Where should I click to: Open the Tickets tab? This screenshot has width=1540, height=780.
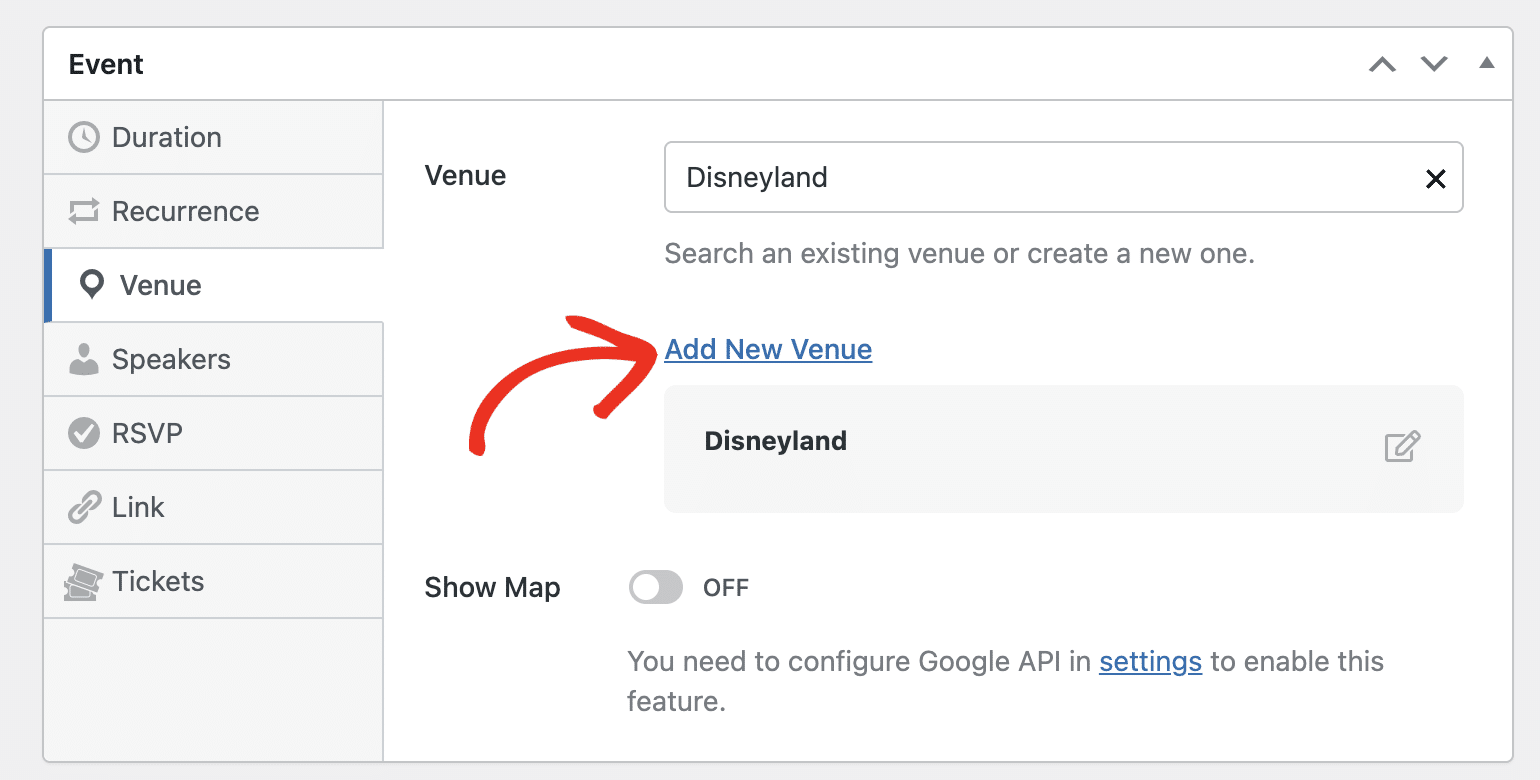[213, 581]
